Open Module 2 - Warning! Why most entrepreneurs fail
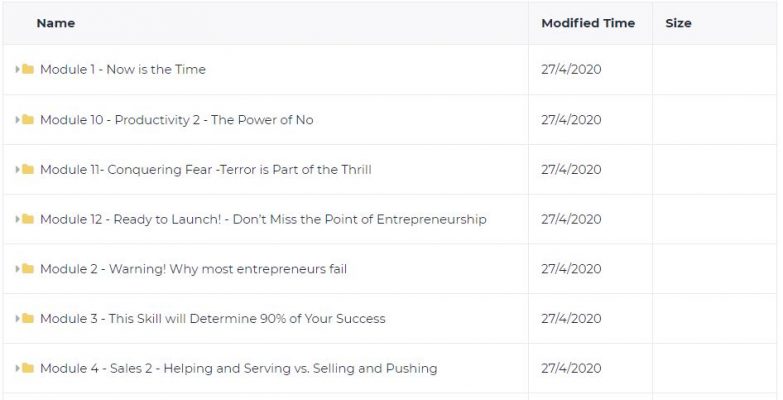Screen dimensions: 783x400 tap(193, 269)
